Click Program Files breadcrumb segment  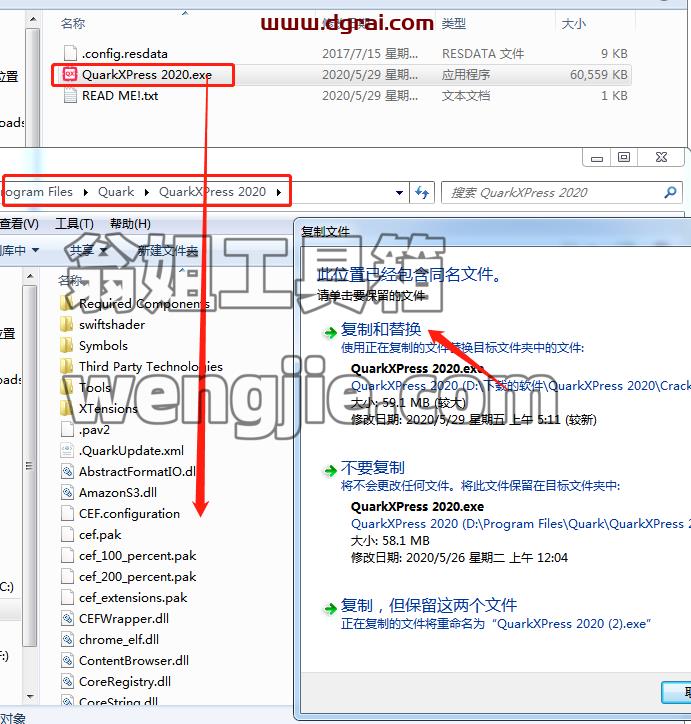coord(38,192)
